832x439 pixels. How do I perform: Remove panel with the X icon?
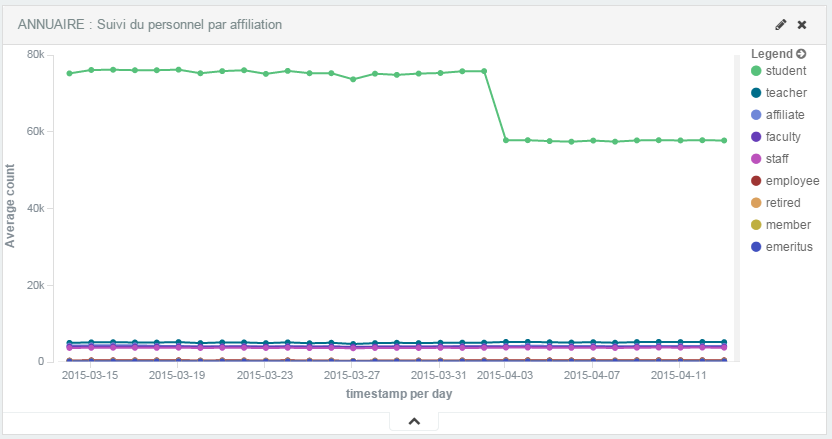point(802,24)
